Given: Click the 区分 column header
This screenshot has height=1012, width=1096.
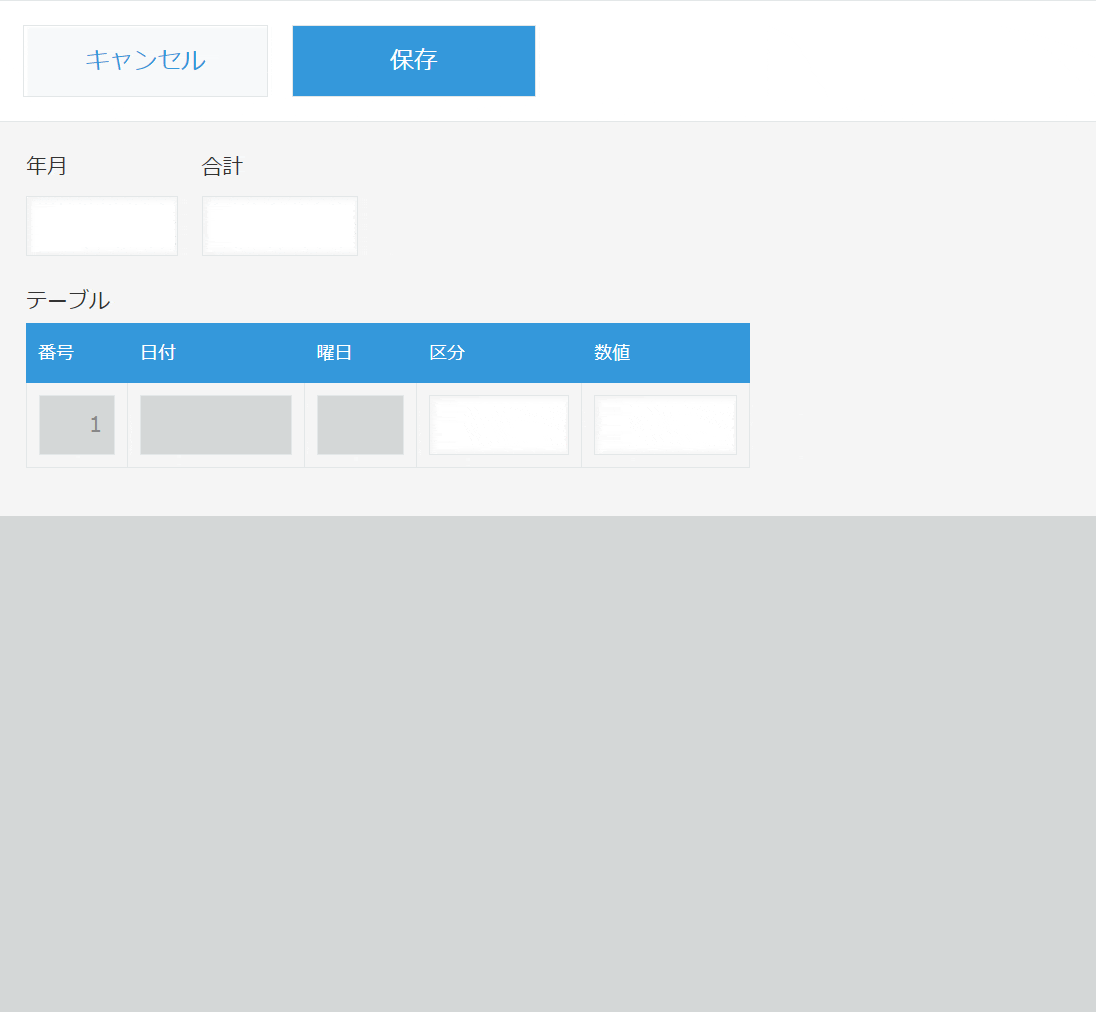Looking at the screenshot, I should [447, 352].
